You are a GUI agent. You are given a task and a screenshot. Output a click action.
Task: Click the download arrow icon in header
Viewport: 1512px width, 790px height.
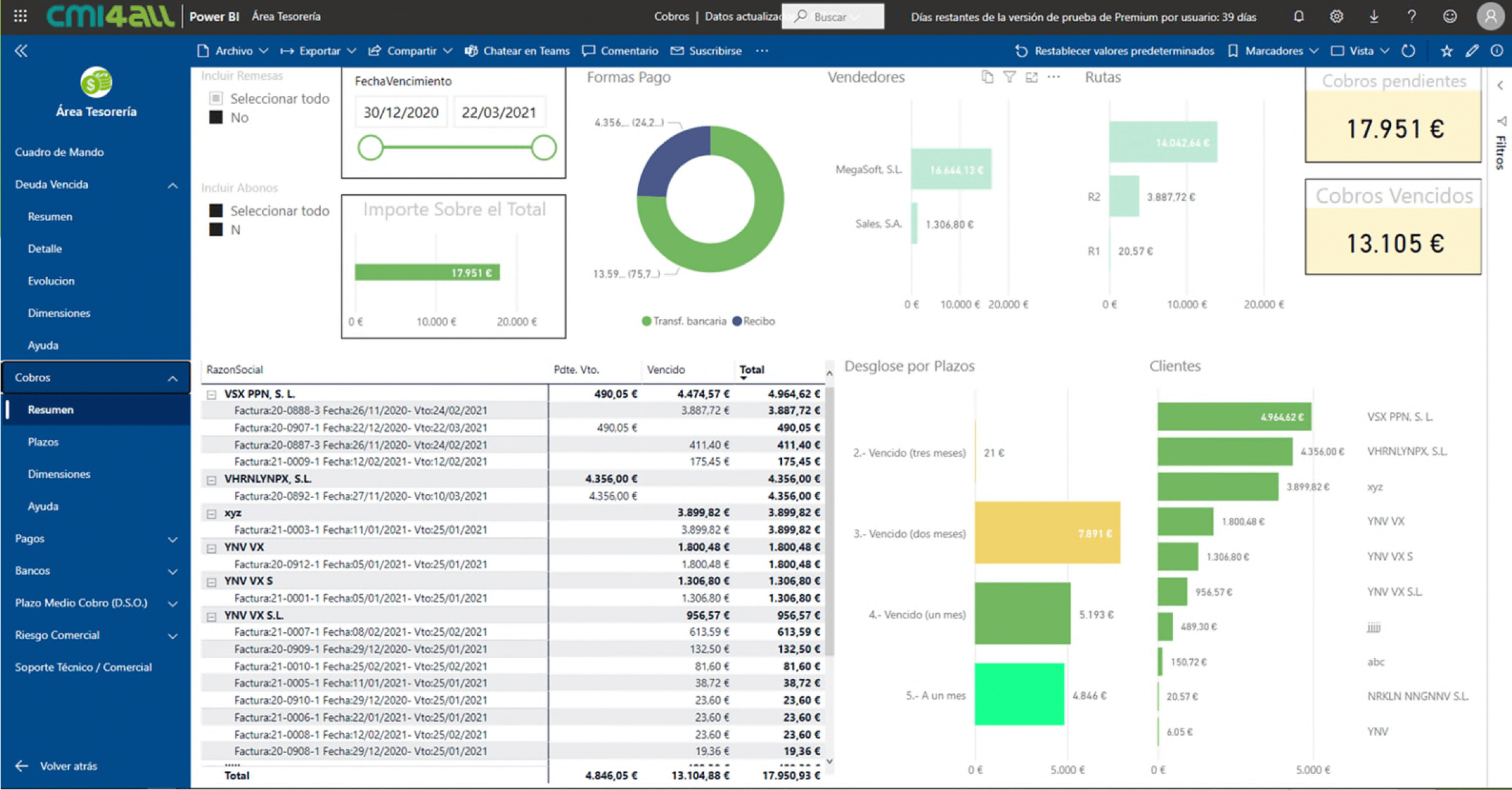pos(1374,17)
